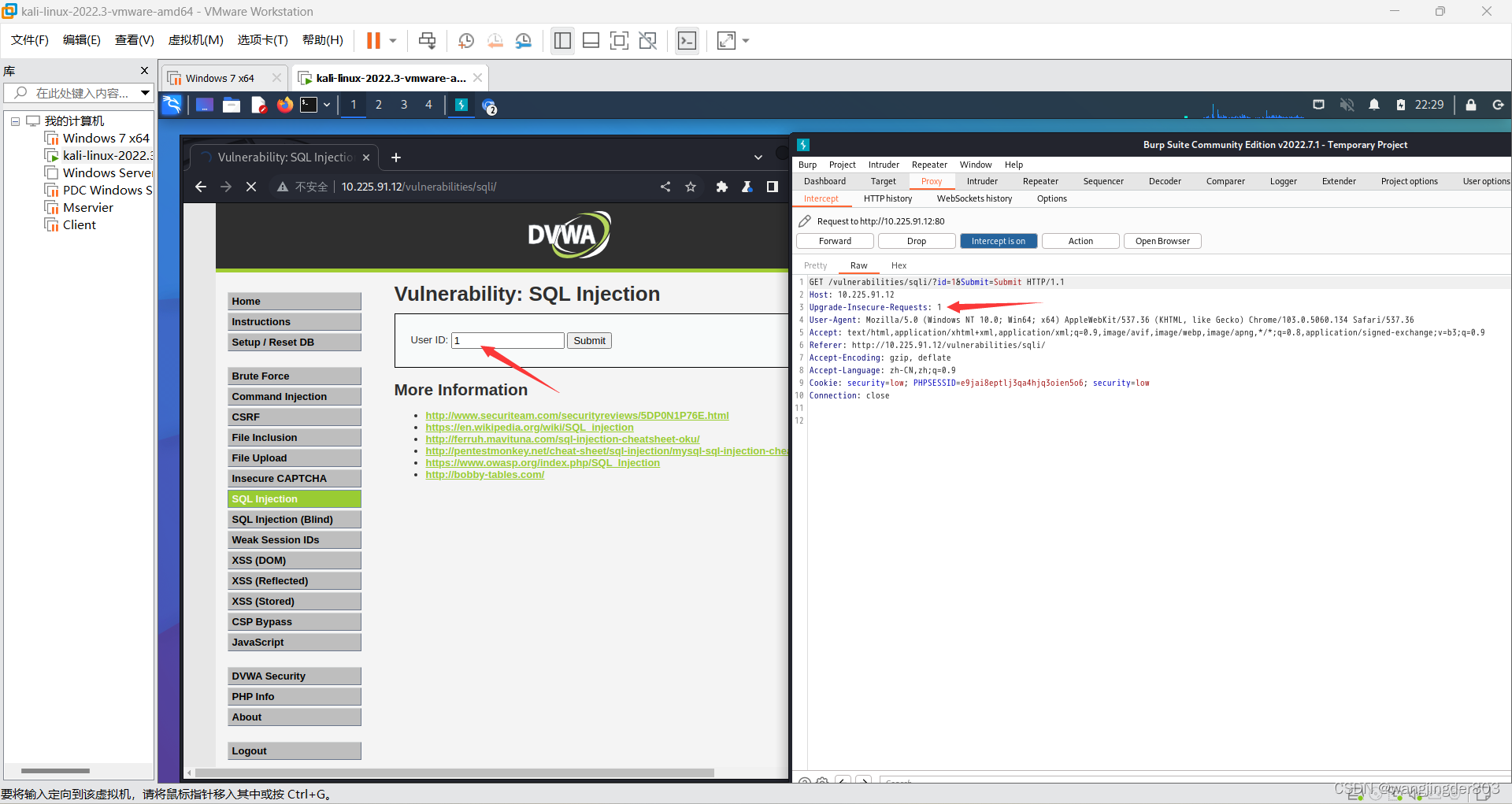Open 文件(F) menu

click(x=30, y=40)
